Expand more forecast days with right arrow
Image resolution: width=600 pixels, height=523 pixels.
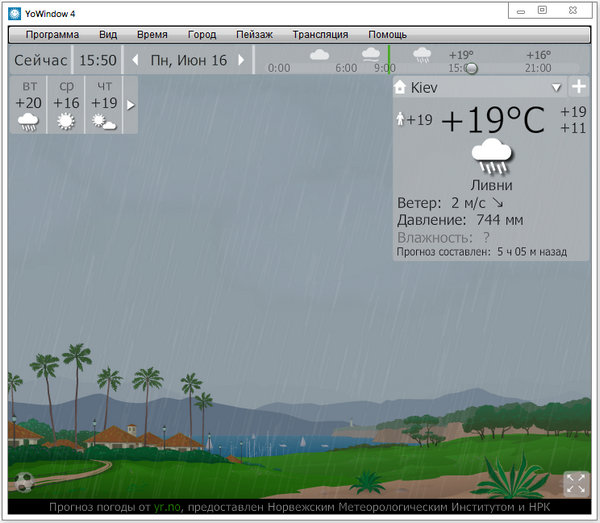[130, 105]
